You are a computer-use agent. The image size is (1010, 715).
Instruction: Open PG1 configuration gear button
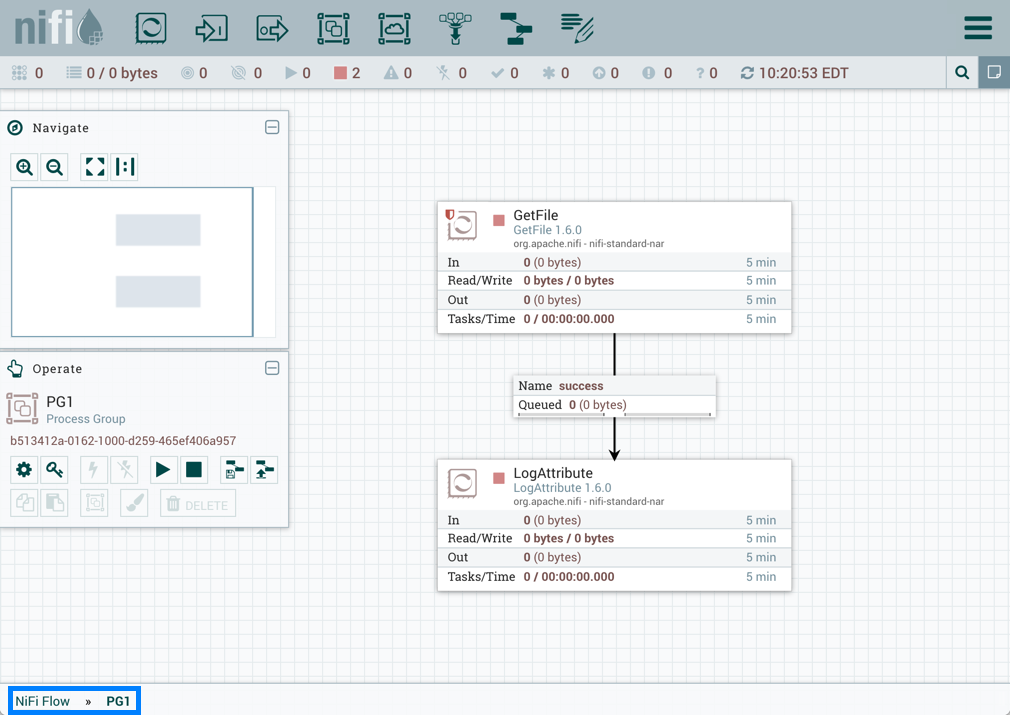coord(24,469)
